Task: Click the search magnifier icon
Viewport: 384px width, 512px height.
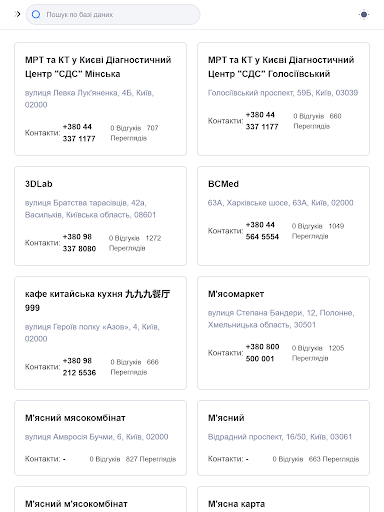Action: [36, 14]
